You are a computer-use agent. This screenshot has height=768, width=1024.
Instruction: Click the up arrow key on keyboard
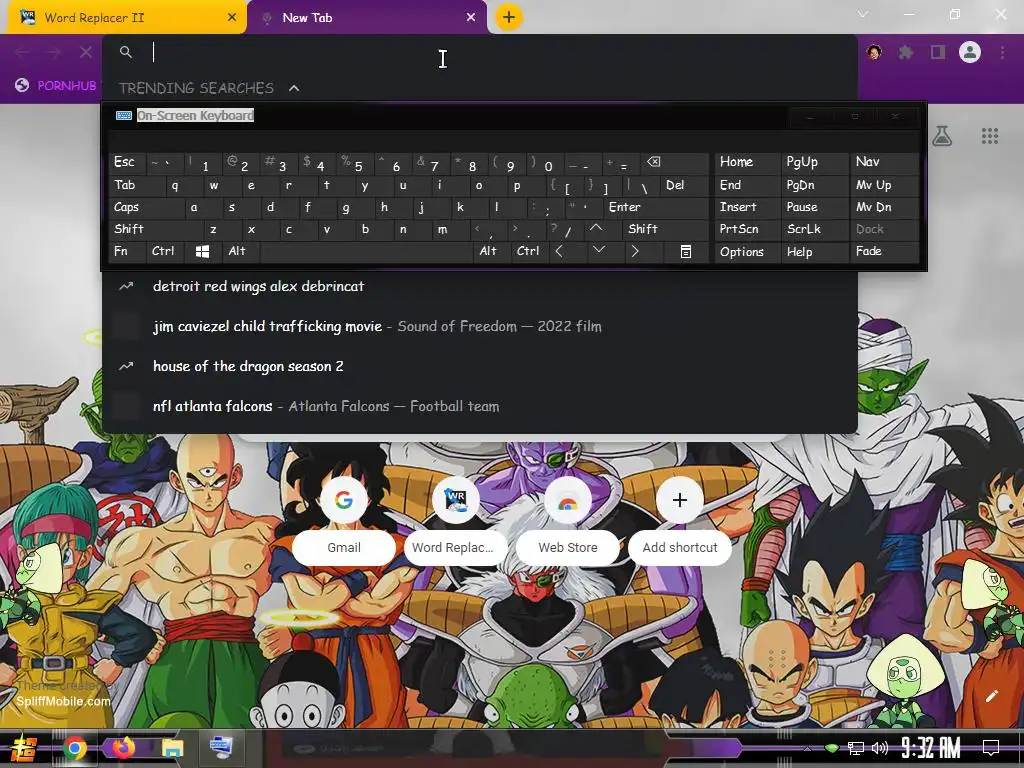pos(596,229)
